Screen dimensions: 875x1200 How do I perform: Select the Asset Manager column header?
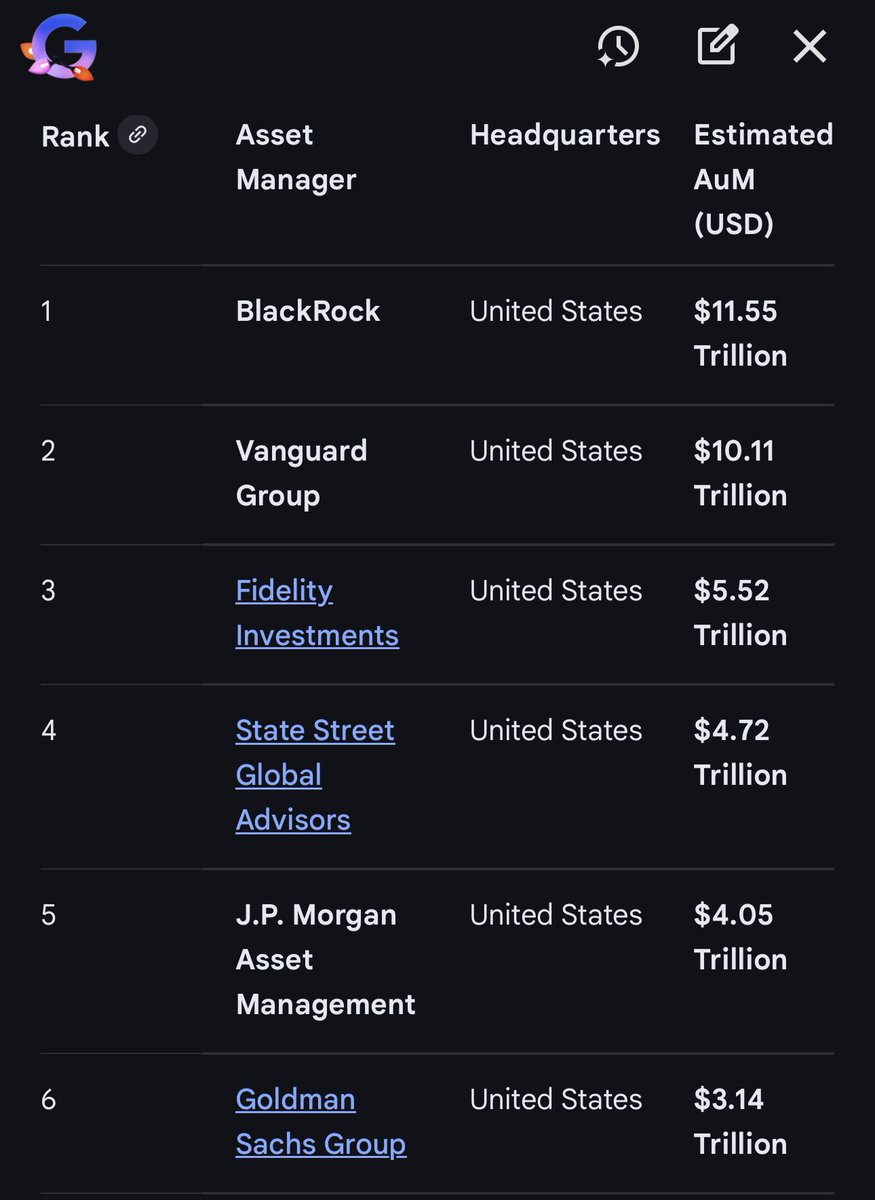(295, 157)
